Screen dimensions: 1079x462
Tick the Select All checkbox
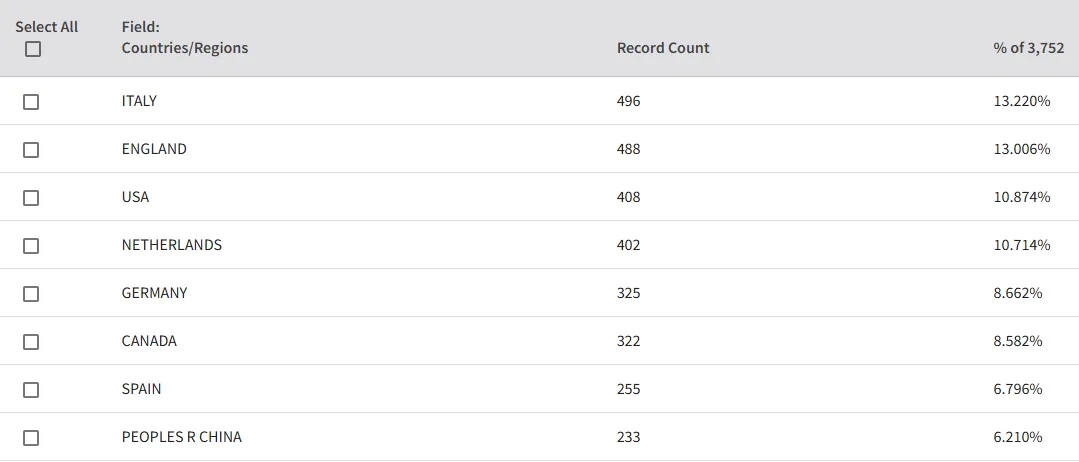pos(32,50)
